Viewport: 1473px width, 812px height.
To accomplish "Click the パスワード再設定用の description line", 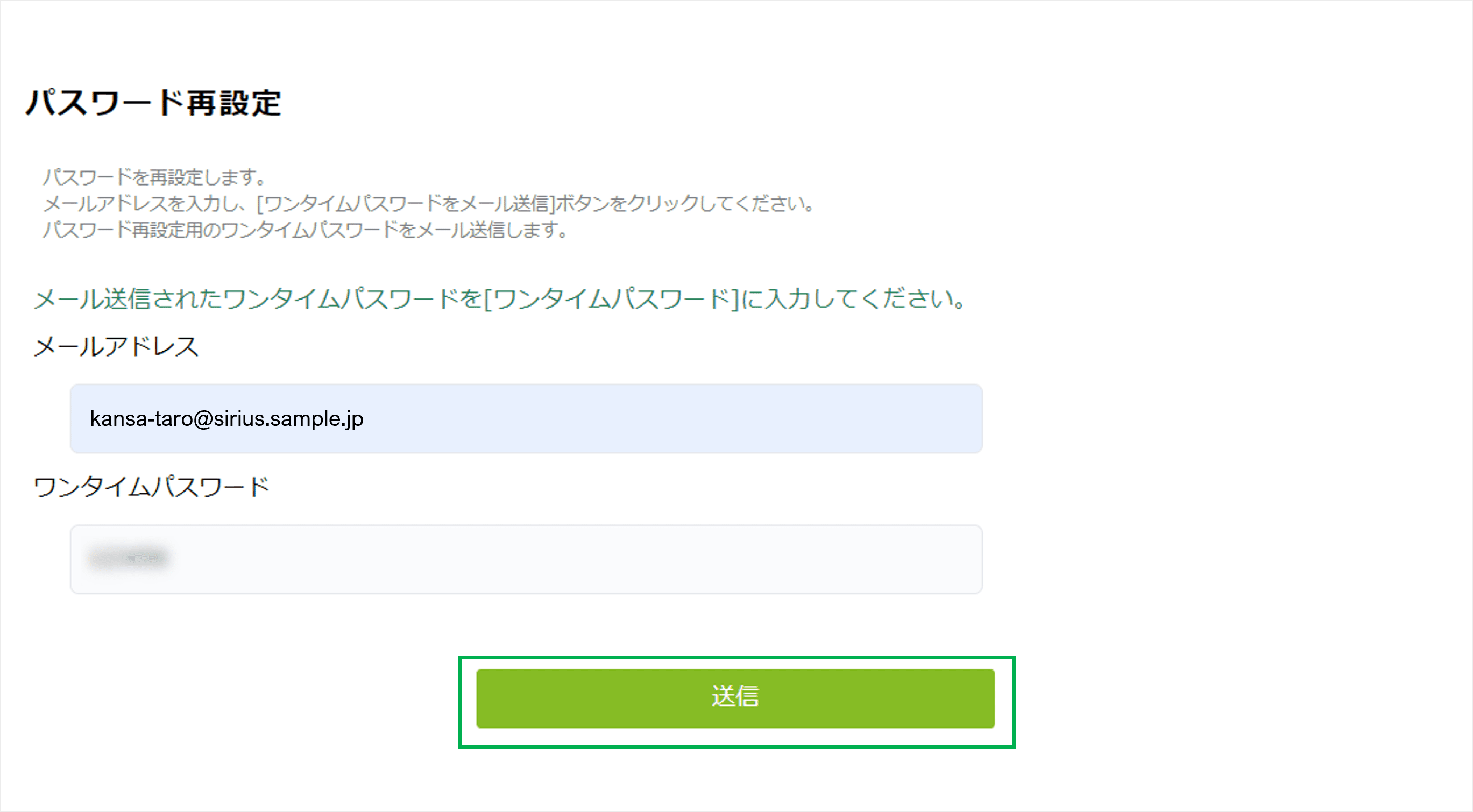I will coord(306,230).
